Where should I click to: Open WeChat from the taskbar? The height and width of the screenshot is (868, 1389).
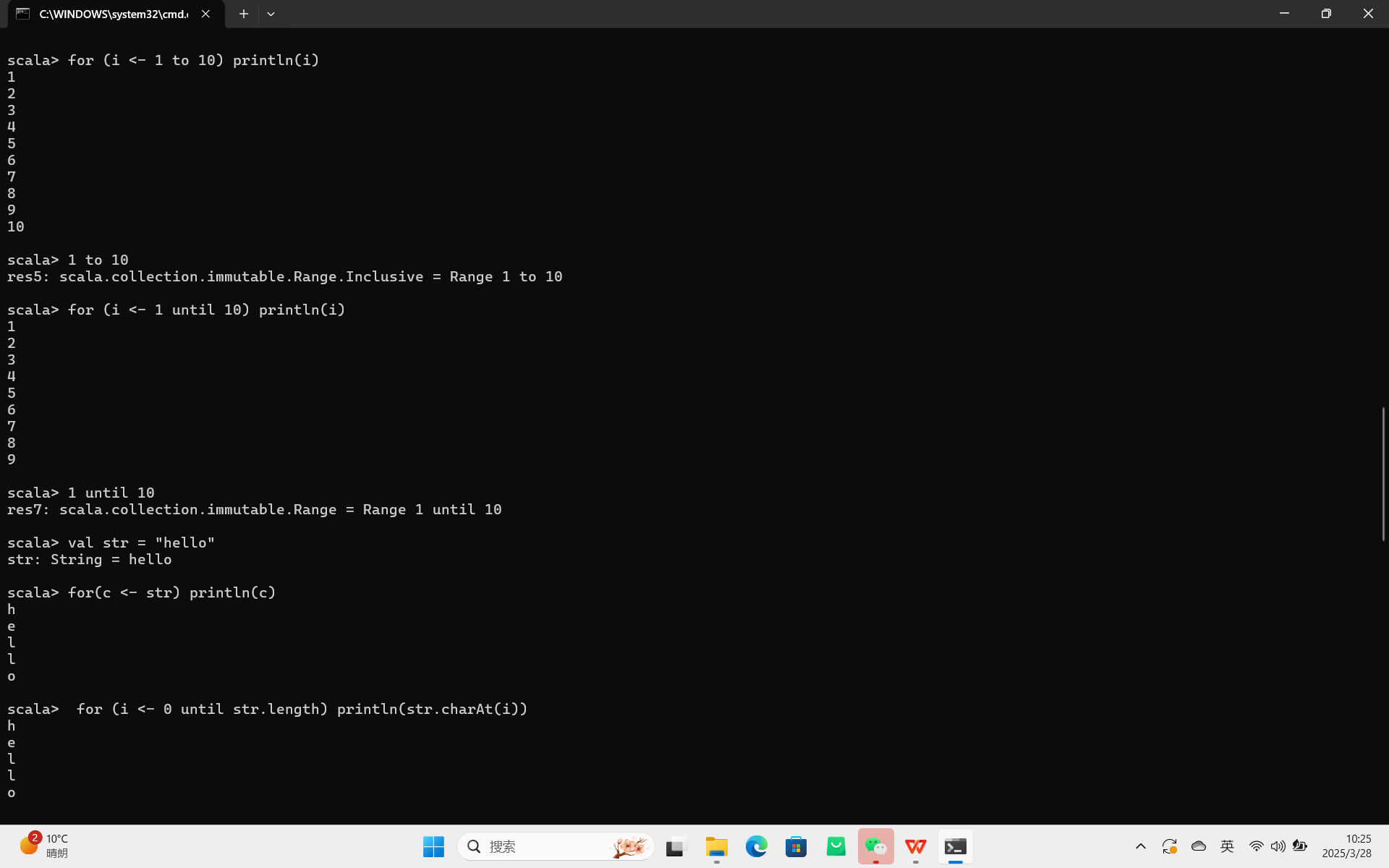point(875,846)
